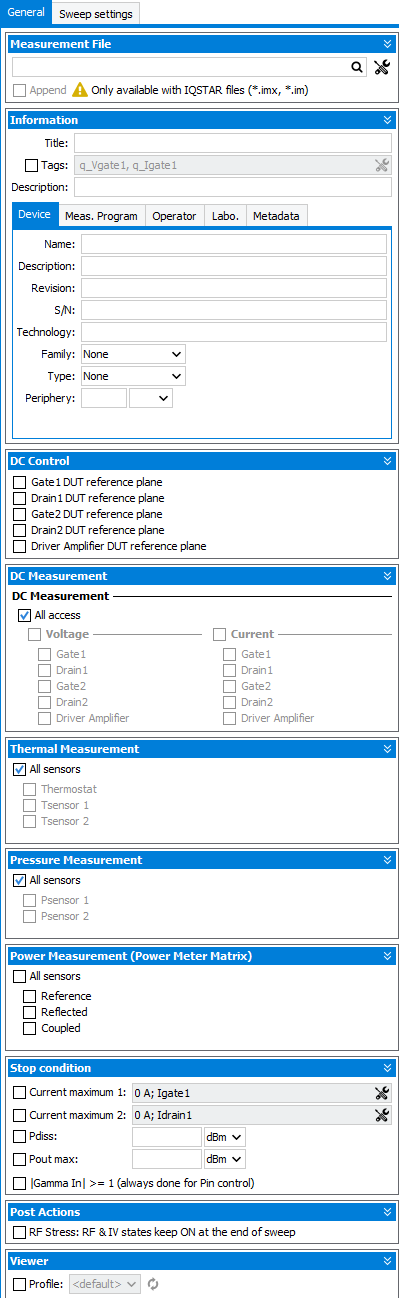This screenshot has height=1298, width=399.
Task: Click the Title input field
Action: [233, 143]
